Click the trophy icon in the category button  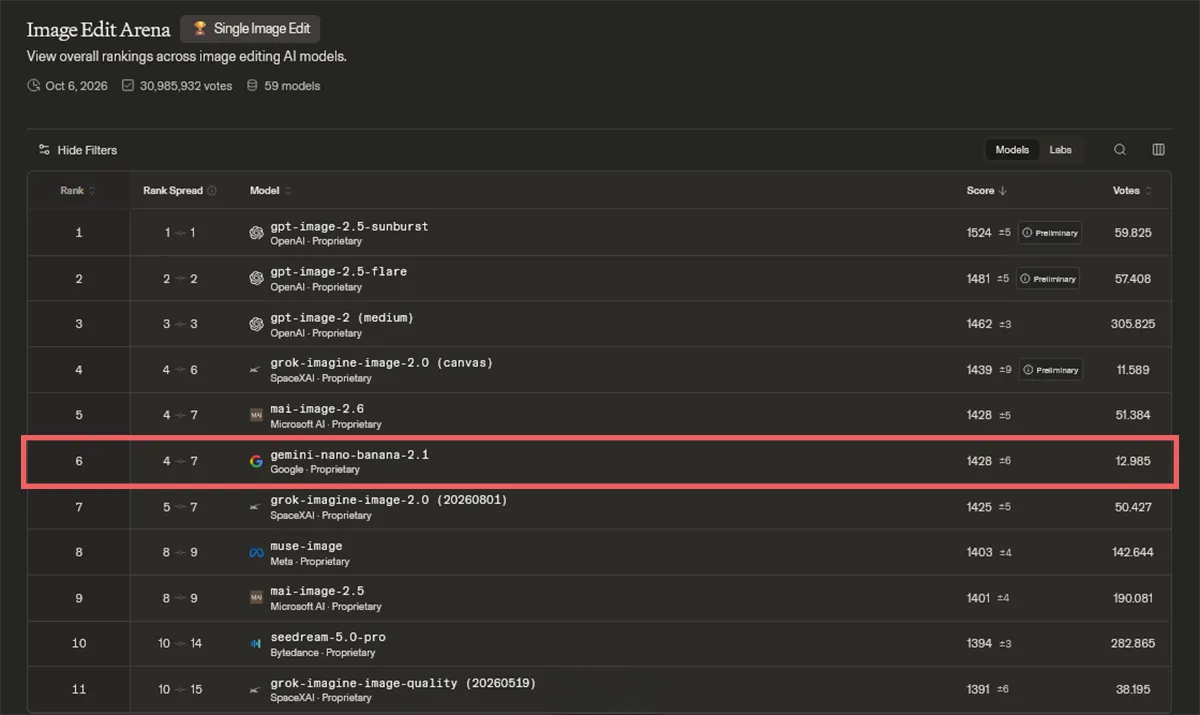(200, 29)
